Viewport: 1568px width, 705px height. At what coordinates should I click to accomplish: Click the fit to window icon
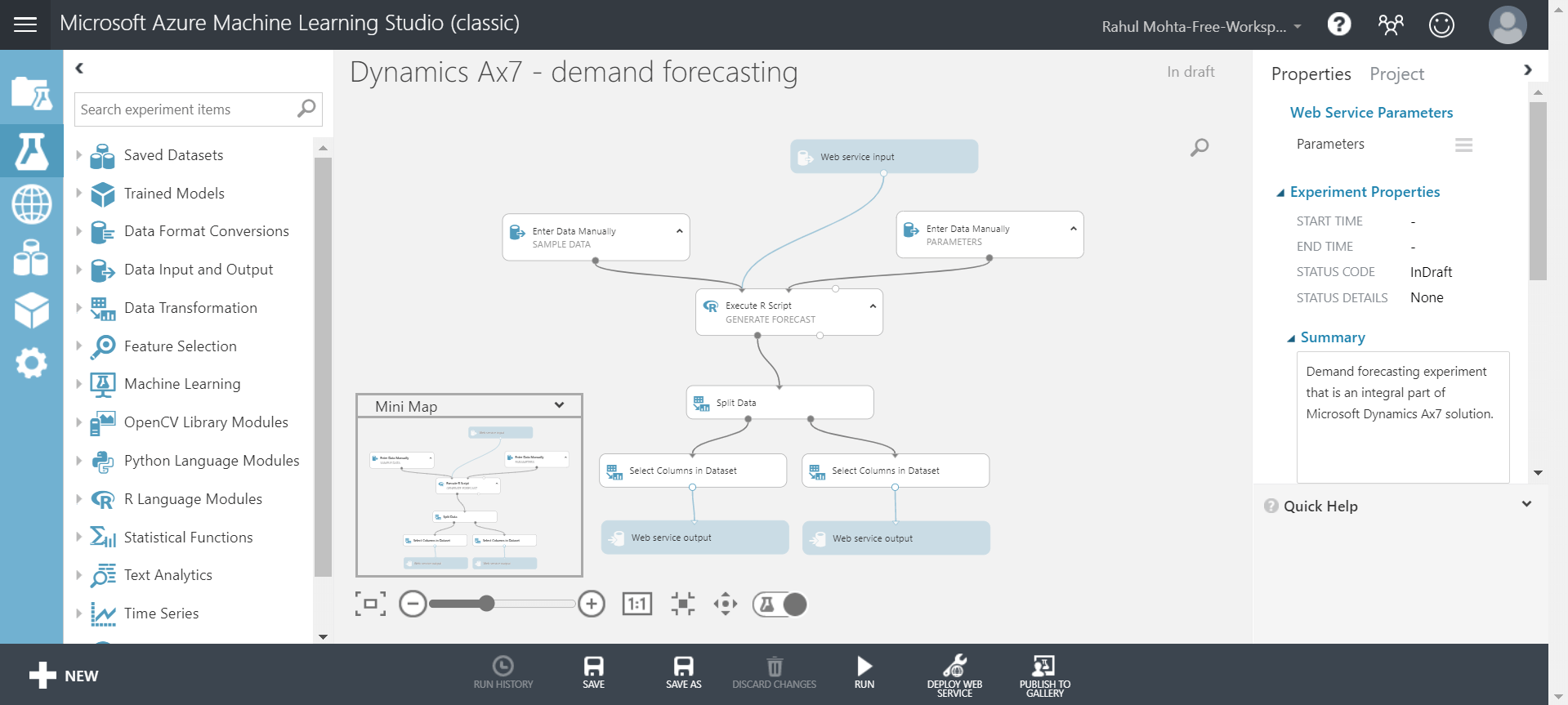coord(370,604)
